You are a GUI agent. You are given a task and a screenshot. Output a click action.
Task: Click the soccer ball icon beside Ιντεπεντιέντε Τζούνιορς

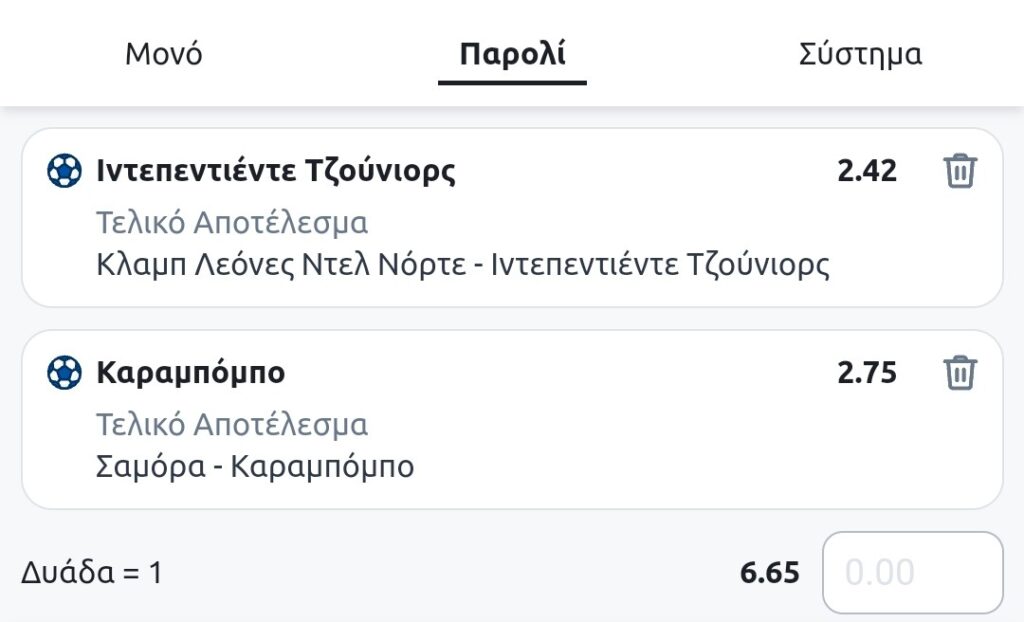(x=64, y=172)
